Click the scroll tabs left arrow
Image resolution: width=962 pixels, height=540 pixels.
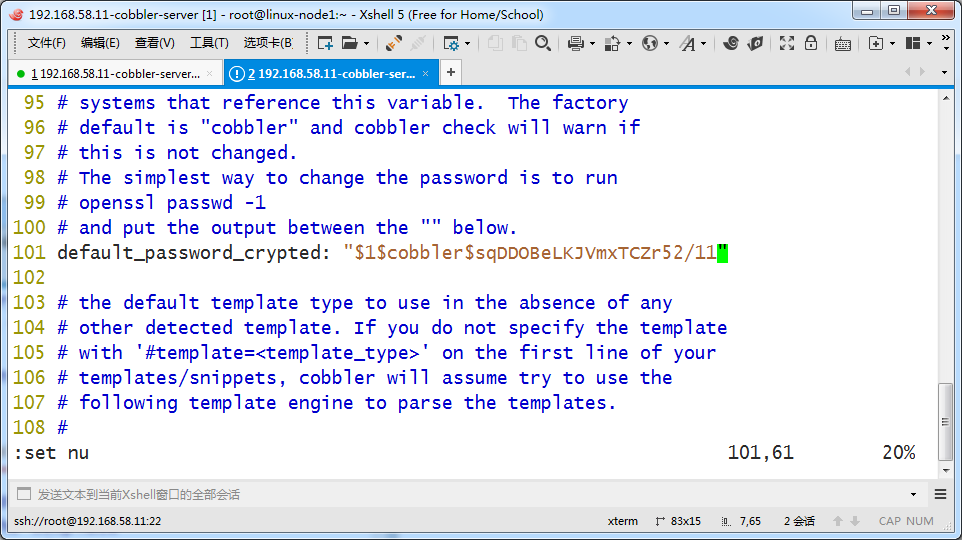pos(907,72)
